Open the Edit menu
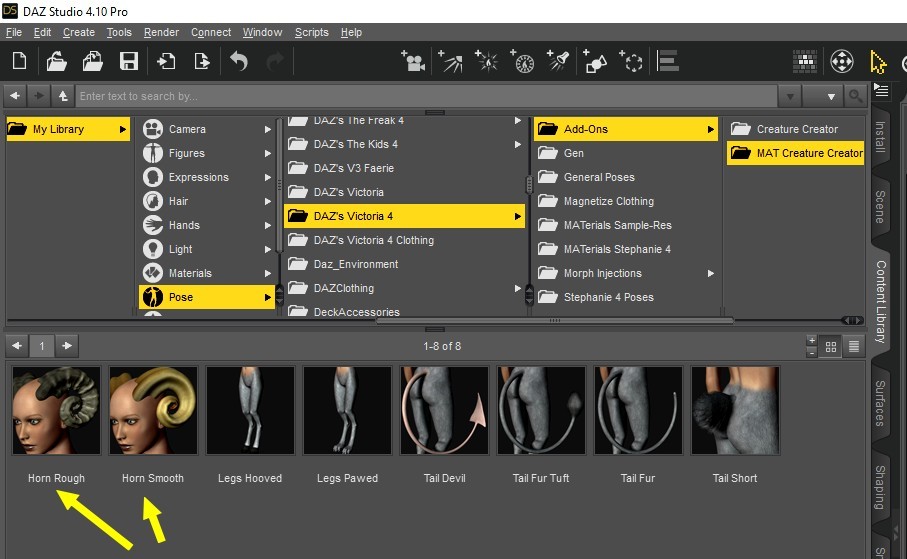This screenshot has height=559, width=907. [x=42, y=32]
